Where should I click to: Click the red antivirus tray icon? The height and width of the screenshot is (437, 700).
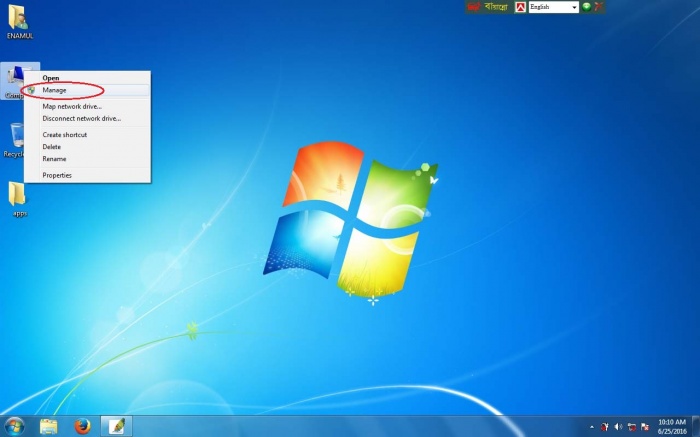pyautogui.click(x=604, y=427)
